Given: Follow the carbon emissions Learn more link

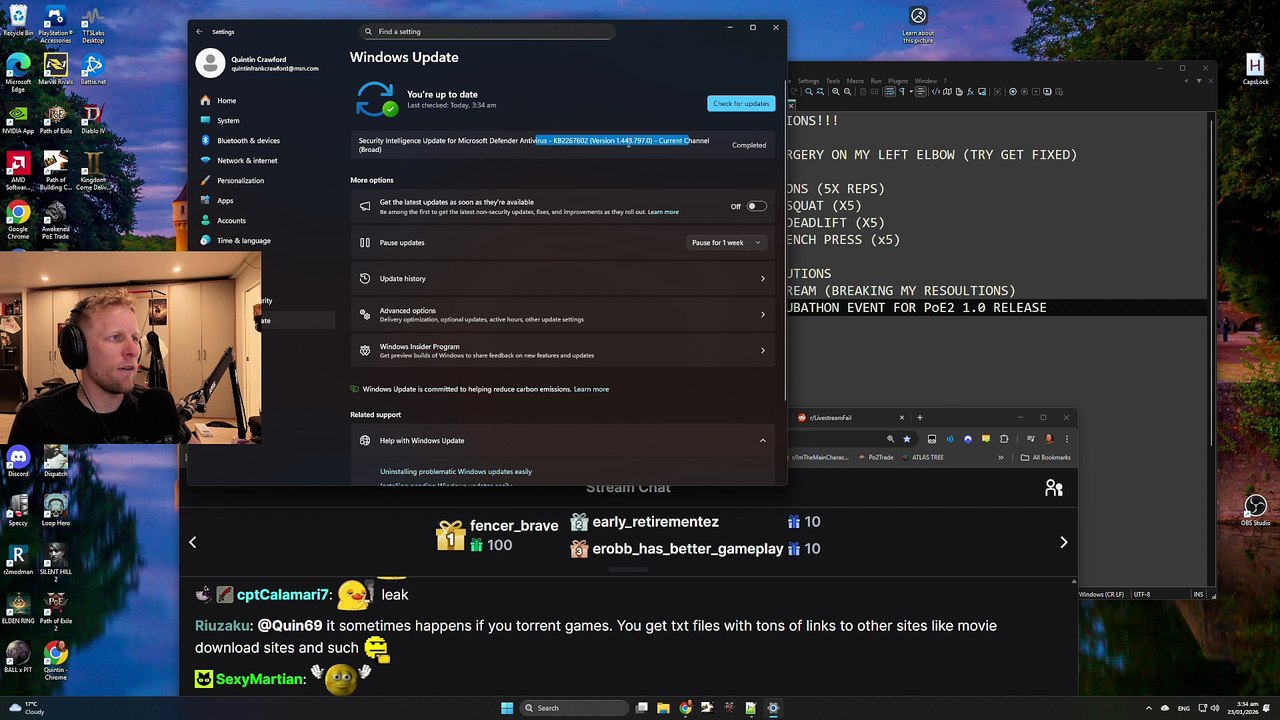Looking at the screenshot, I should tap(591, 389).
